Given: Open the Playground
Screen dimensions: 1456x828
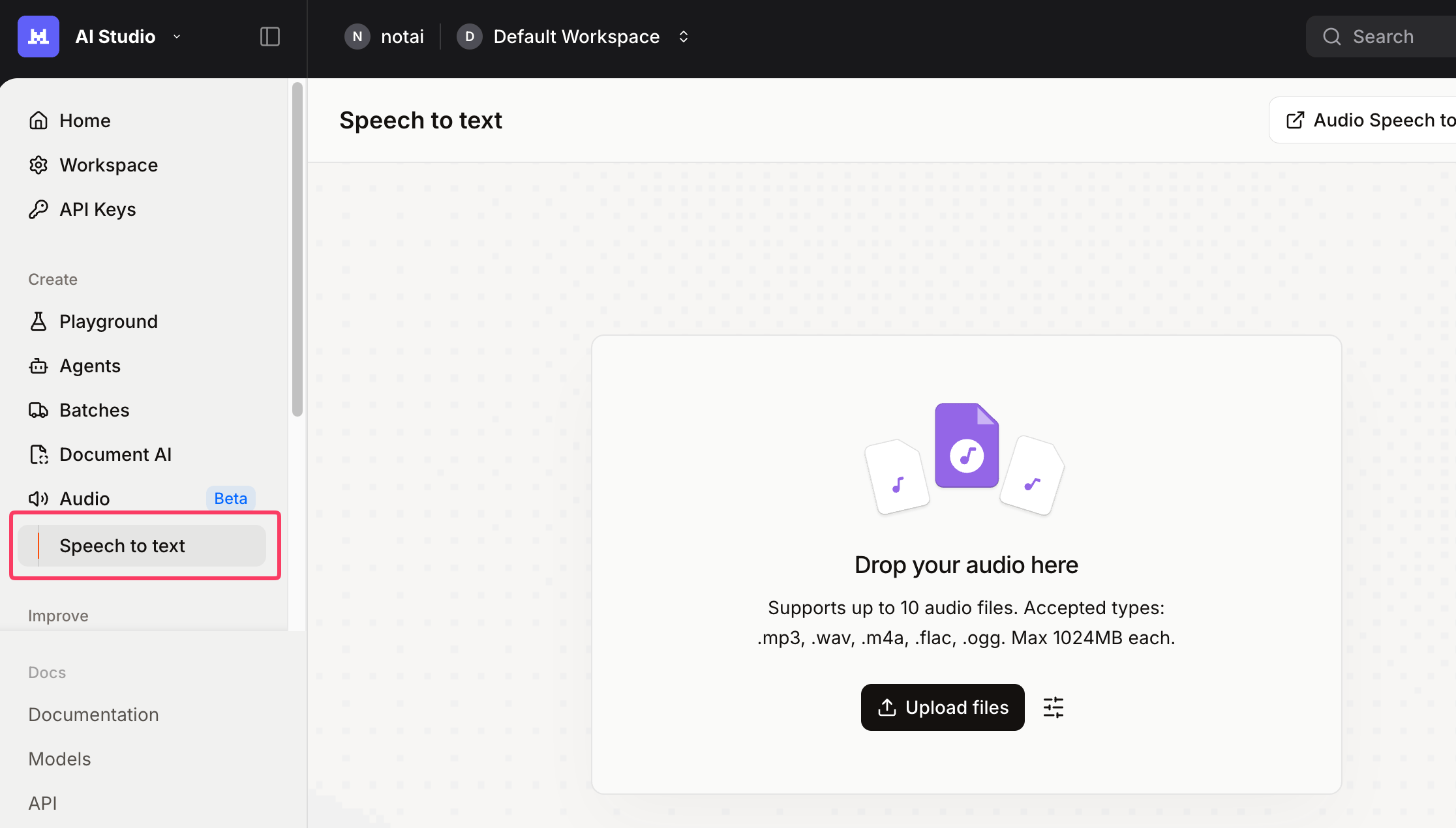Looking at the screenshot, I should tap(108, 321).
